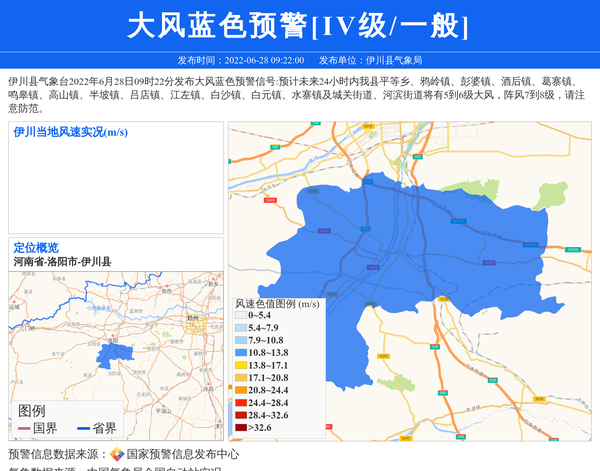The image size is (600, 471).
Task: Click the 郑州 city marker on overview map
Action: pos(193,320)
